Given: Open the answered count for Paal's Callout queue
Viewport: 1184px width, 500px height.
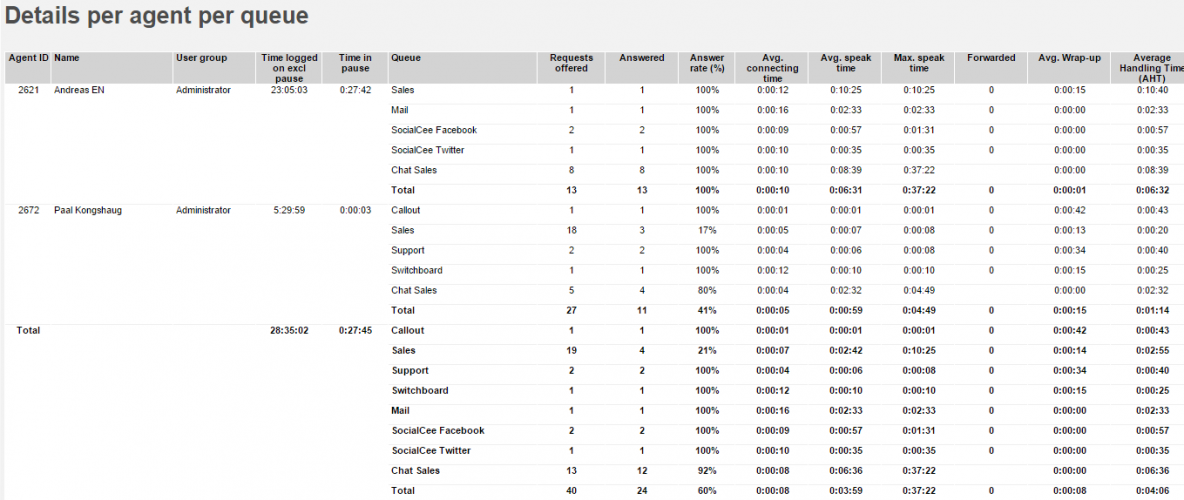Looking at the screenshot, I should [641, 210].
